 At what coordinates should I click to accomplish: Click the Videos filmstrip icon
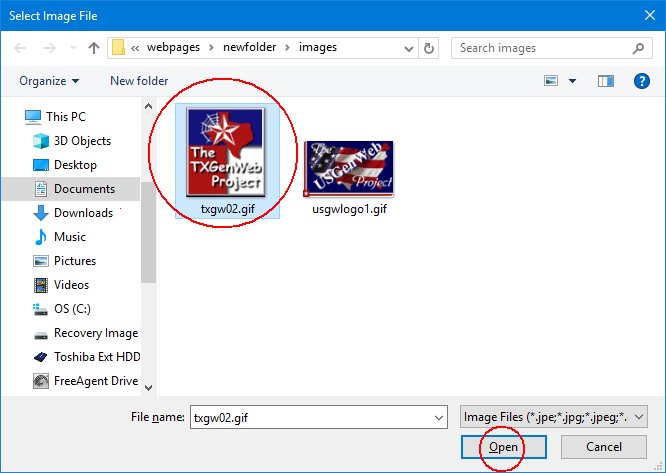(41, 285)
